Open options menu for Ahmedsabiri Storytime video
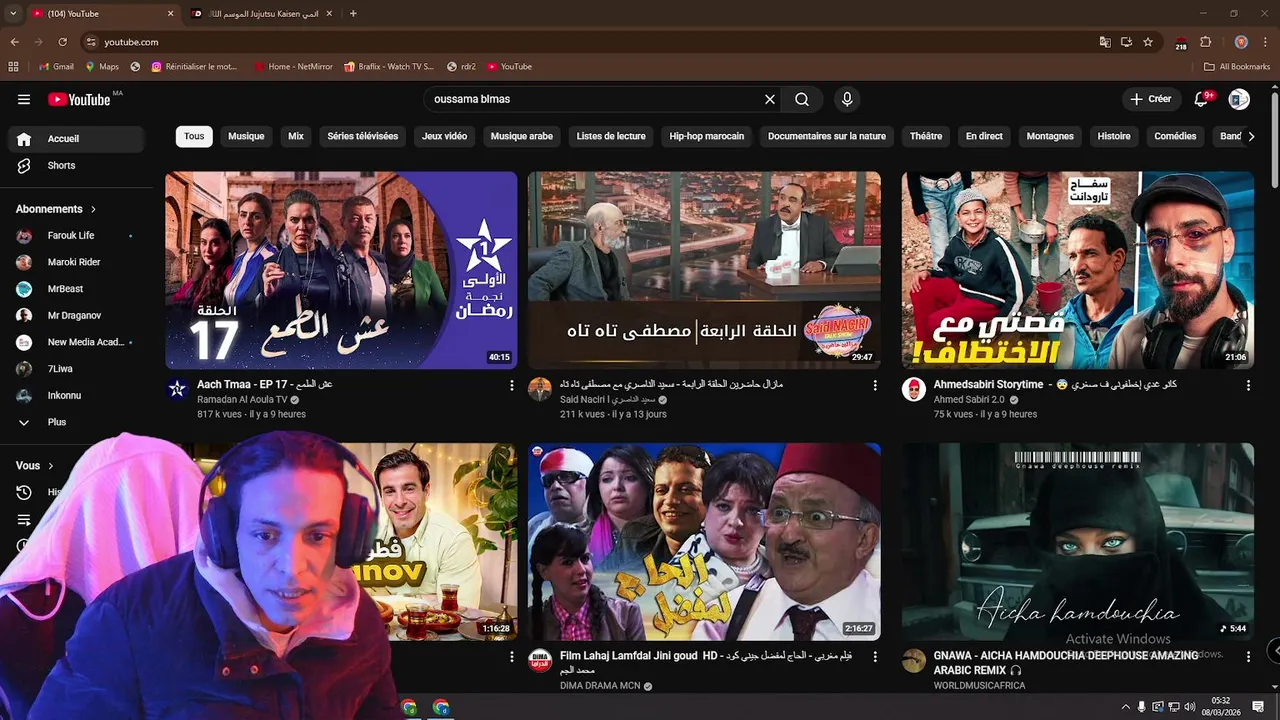Image resolution: width=1280 pixels, height=720 pixels. click(x=1248, y=385)
